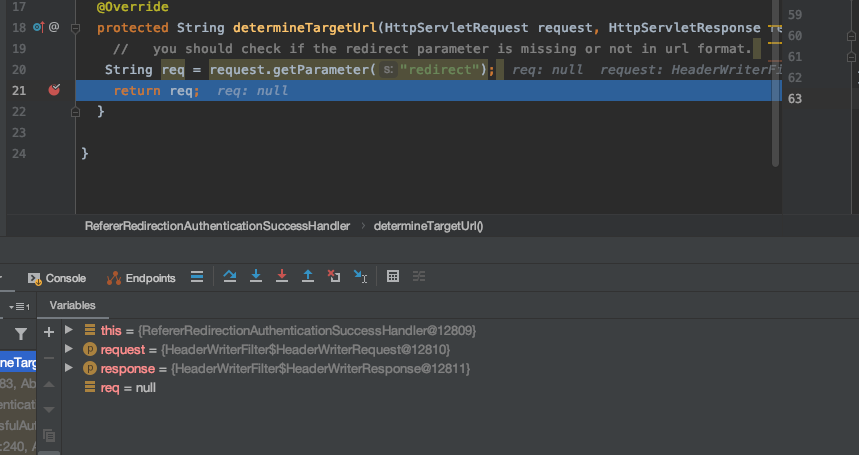Select the 'req = null' variable row
This screenshot has width=859, height=455.
pos(128,387)
